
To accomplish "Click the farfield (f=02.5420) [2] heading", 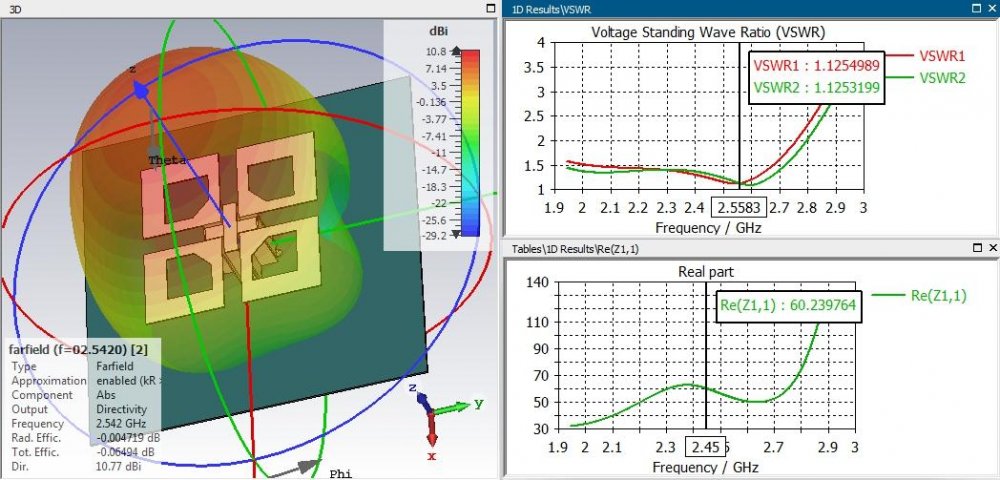I will [x=77, y=349].
